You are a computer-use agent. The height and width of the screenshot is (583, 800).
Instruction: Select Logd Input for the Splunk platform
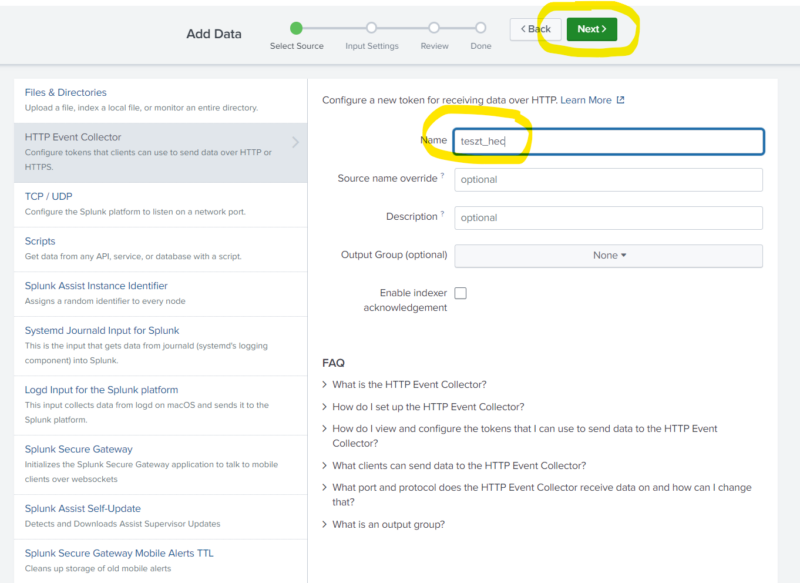click(161, 405)
